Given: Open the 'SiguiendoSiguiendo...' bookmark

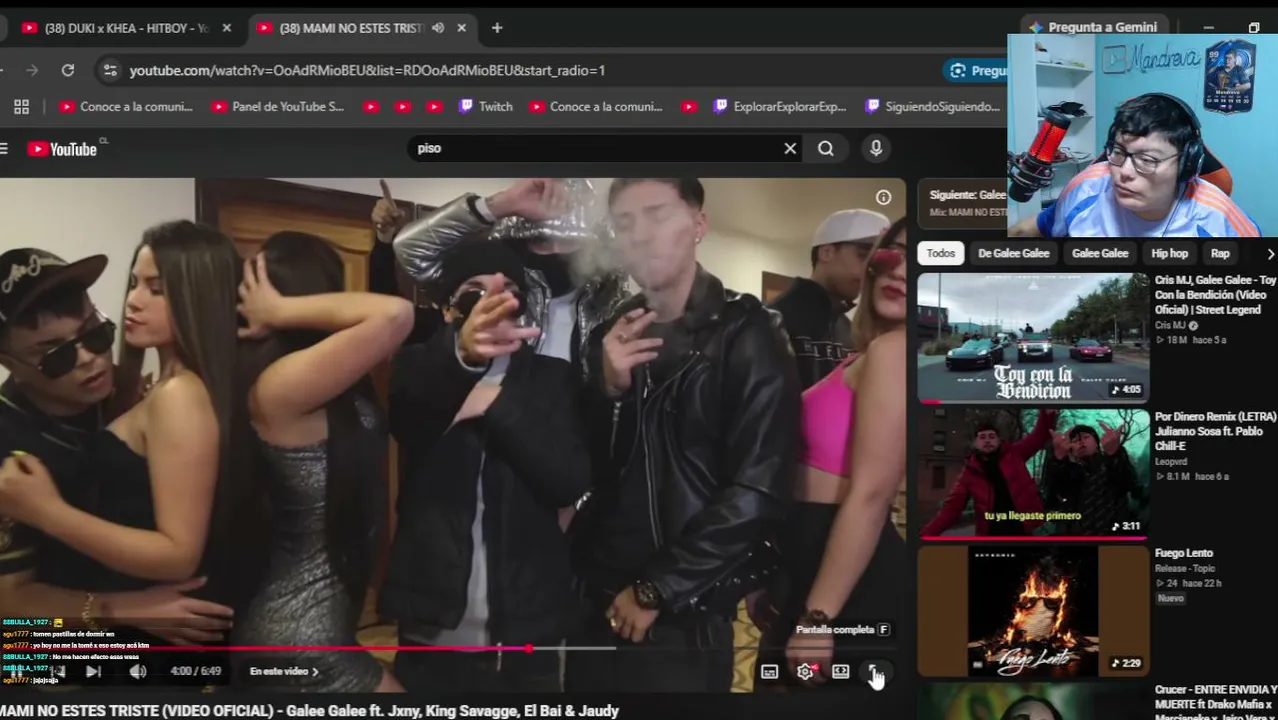Looking at the screenshot, I should pos(933,106).
